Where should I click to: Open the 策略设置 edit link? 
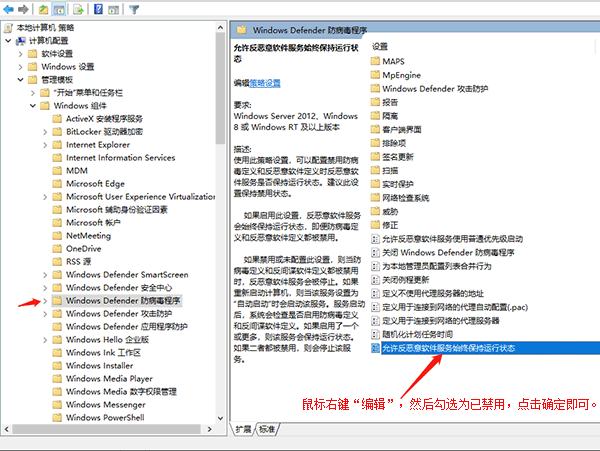(x=265, y=83)
